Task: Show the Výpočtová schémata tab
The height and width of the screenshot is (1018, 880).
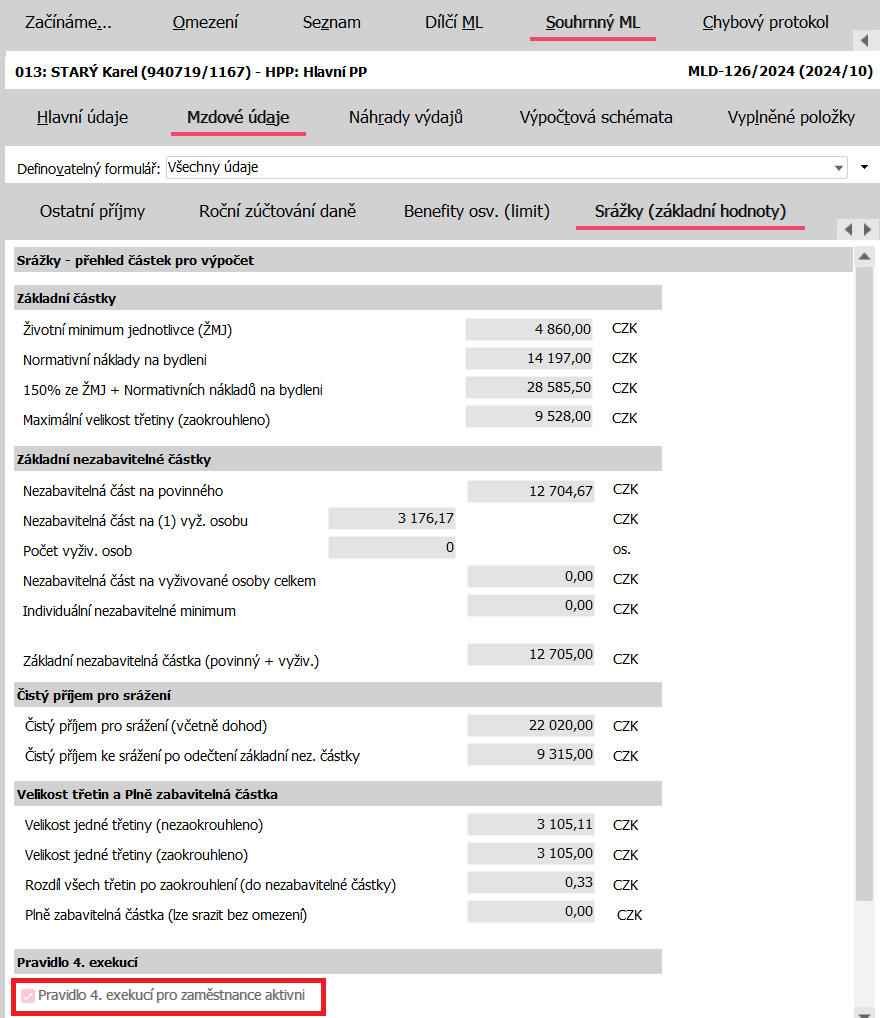Action: [x=596, y=118]
